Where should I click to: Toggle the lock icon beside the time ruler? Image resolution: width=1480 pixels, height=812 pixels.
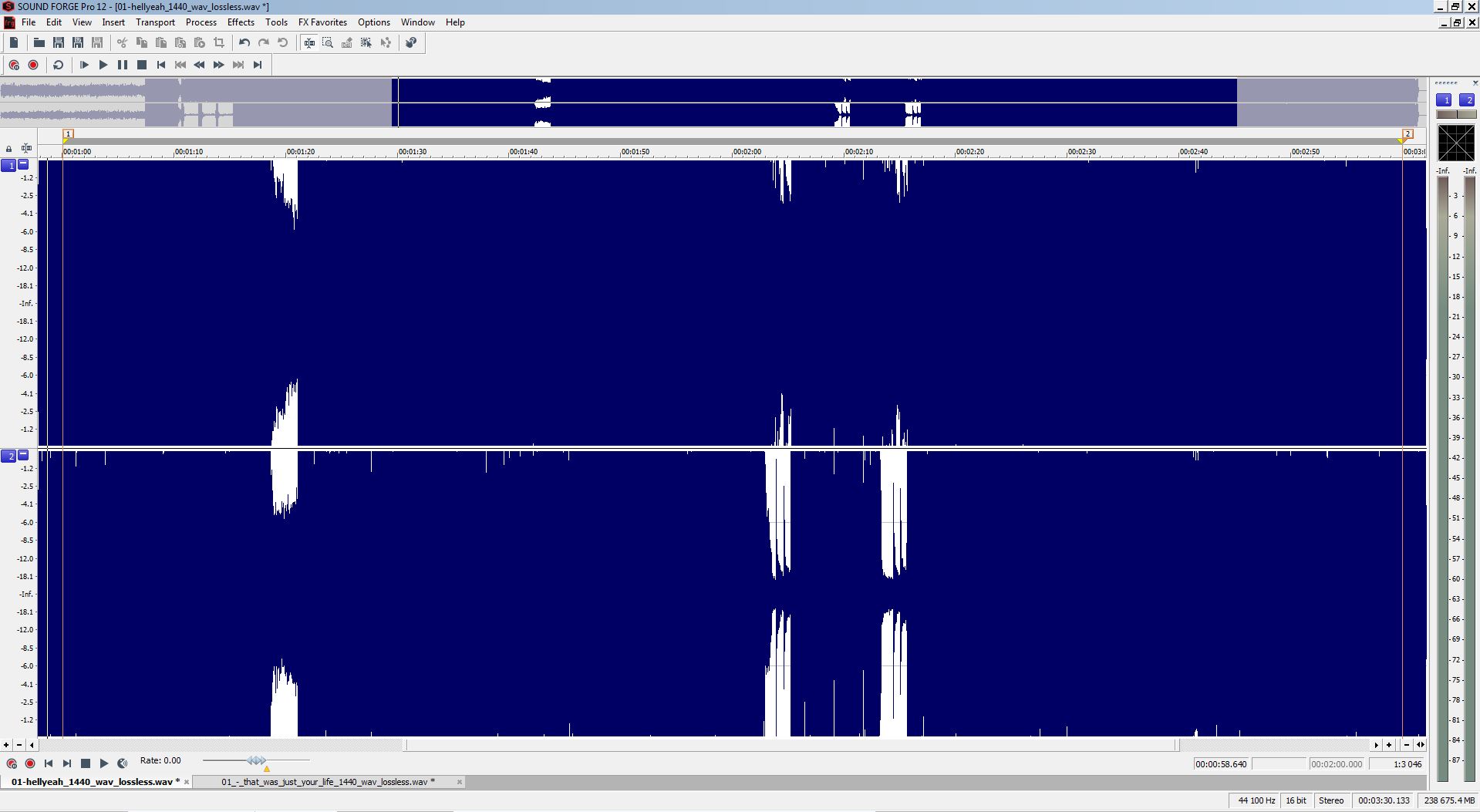tap(8, 148)
